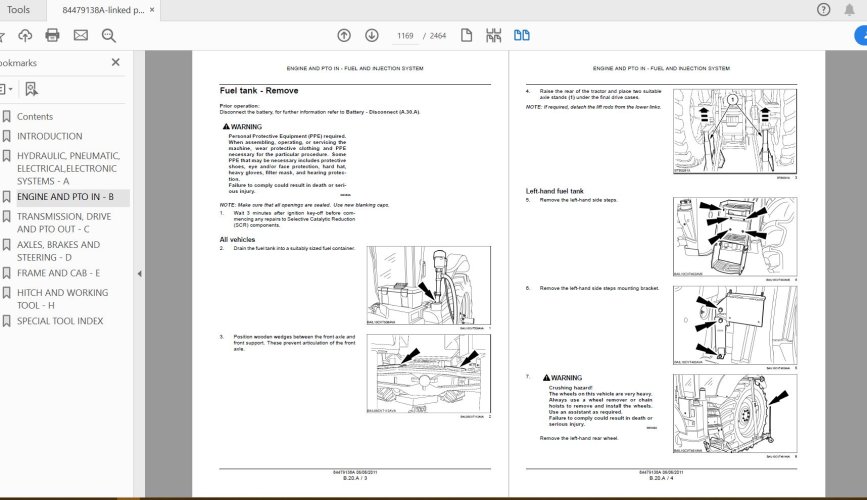Click bookmark icon beside SPECIAL TOOL INDEX
867x500 pixels.
7,321
